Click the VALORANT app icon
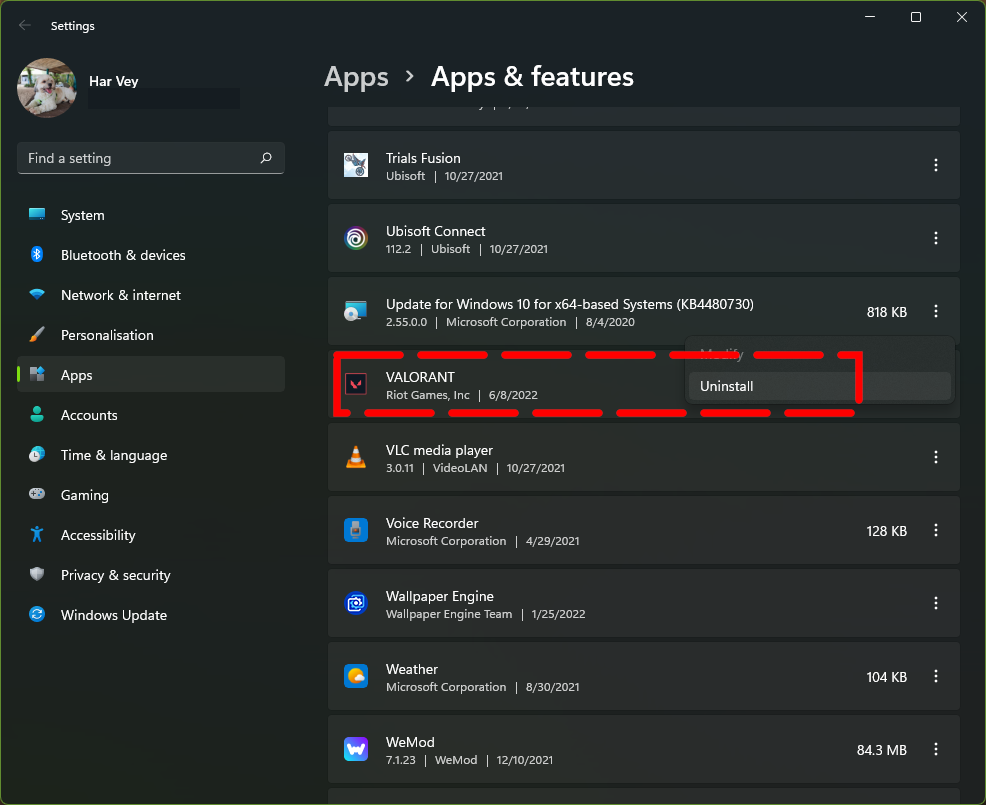This screenshot has width=986, height=805. [356, 384]
